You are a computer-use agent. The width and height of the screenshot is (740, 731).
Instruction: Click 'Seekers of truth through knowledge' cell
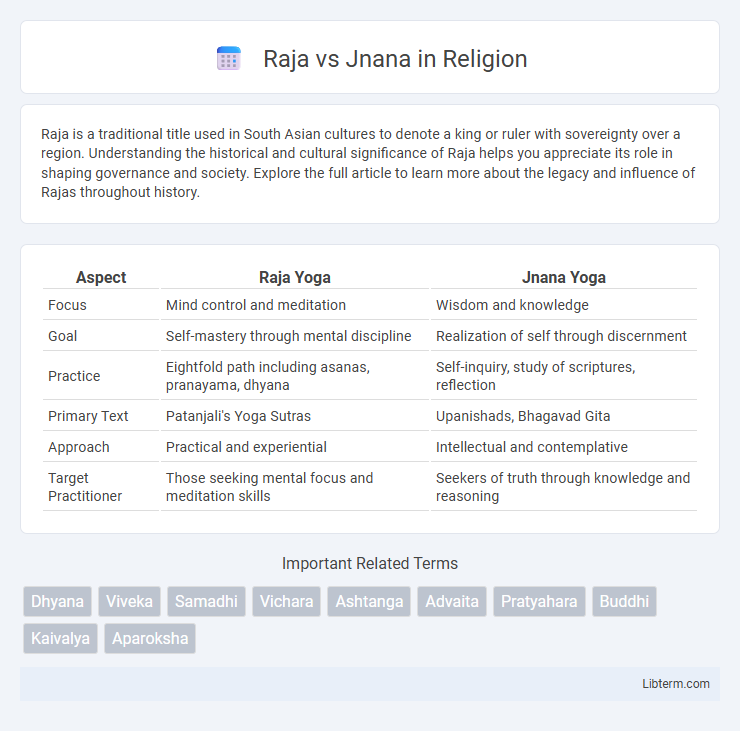[564, 487]
